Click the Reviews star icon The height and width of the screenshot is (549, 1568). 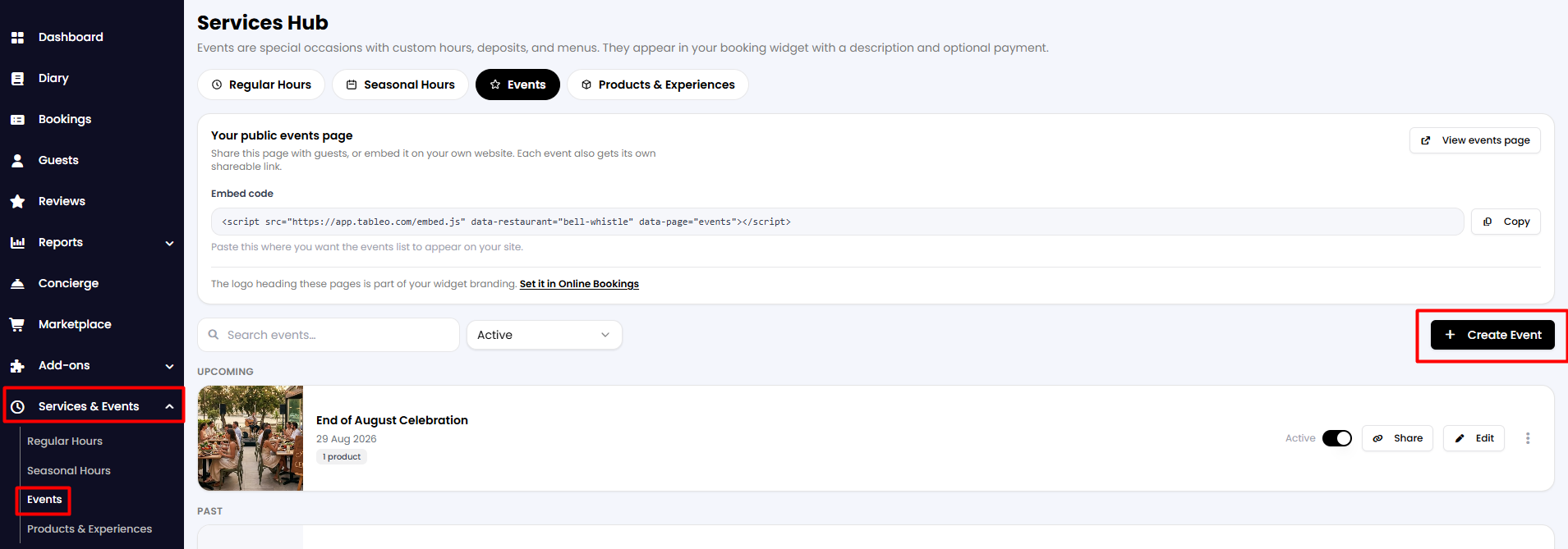coord(17,202)
